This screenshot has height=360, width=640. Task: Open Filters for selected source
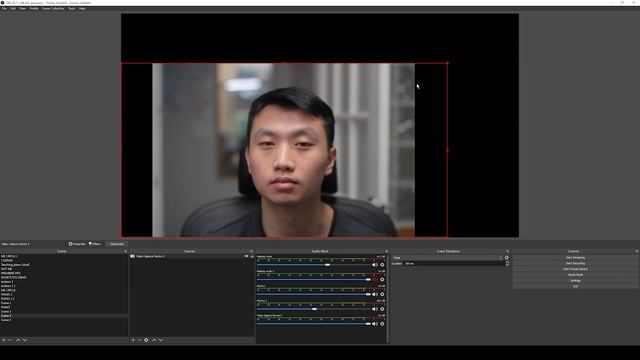tap(95, 244)
